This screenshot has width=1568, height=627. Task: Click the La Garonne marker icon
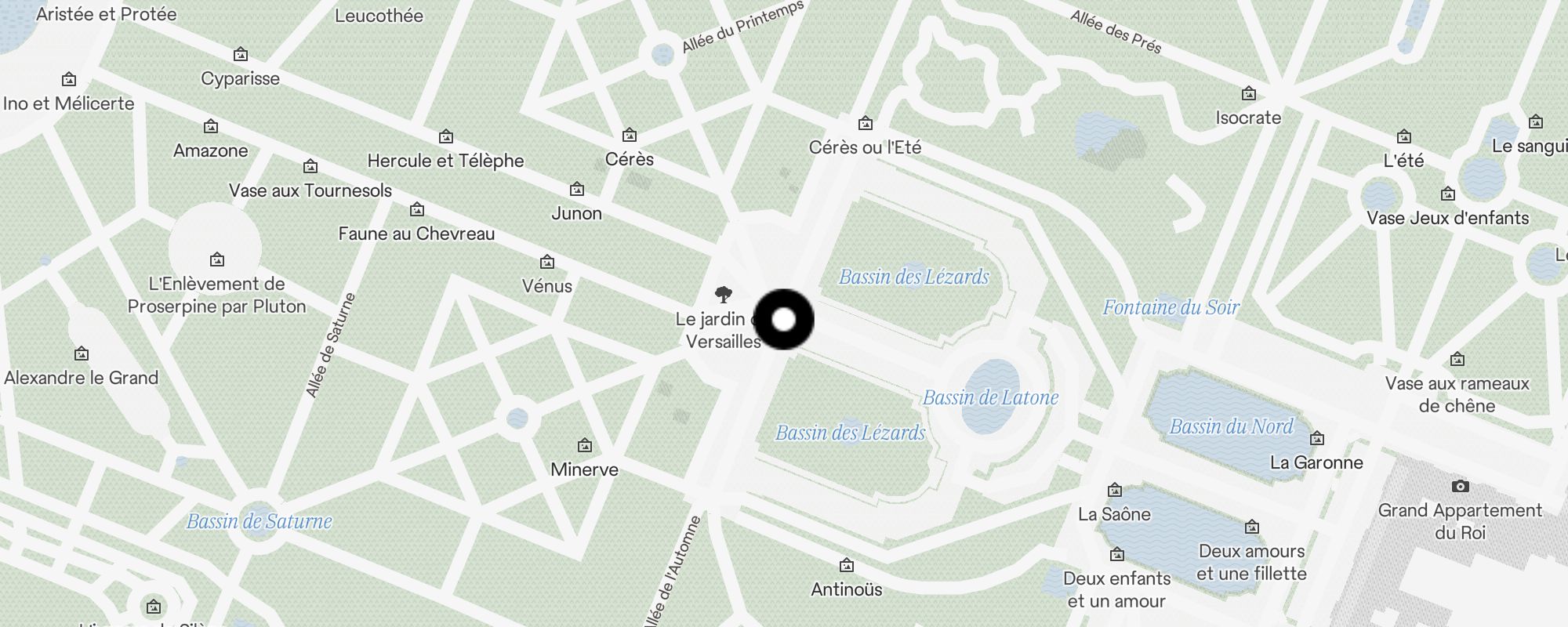[x=1317, y=438]
